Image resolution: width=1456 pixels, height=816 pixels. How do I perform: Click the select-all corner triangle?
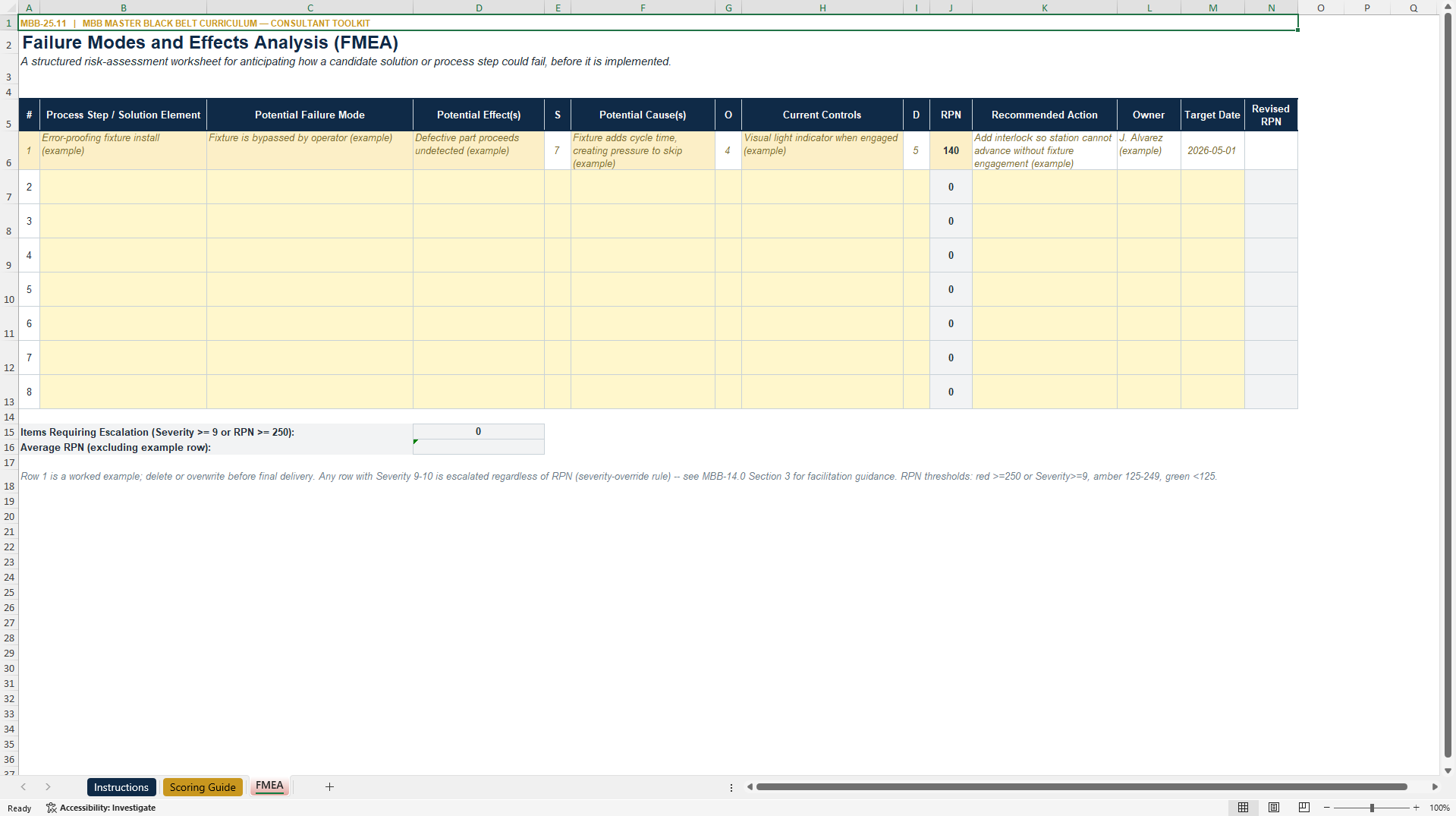[x=9, y=8]
